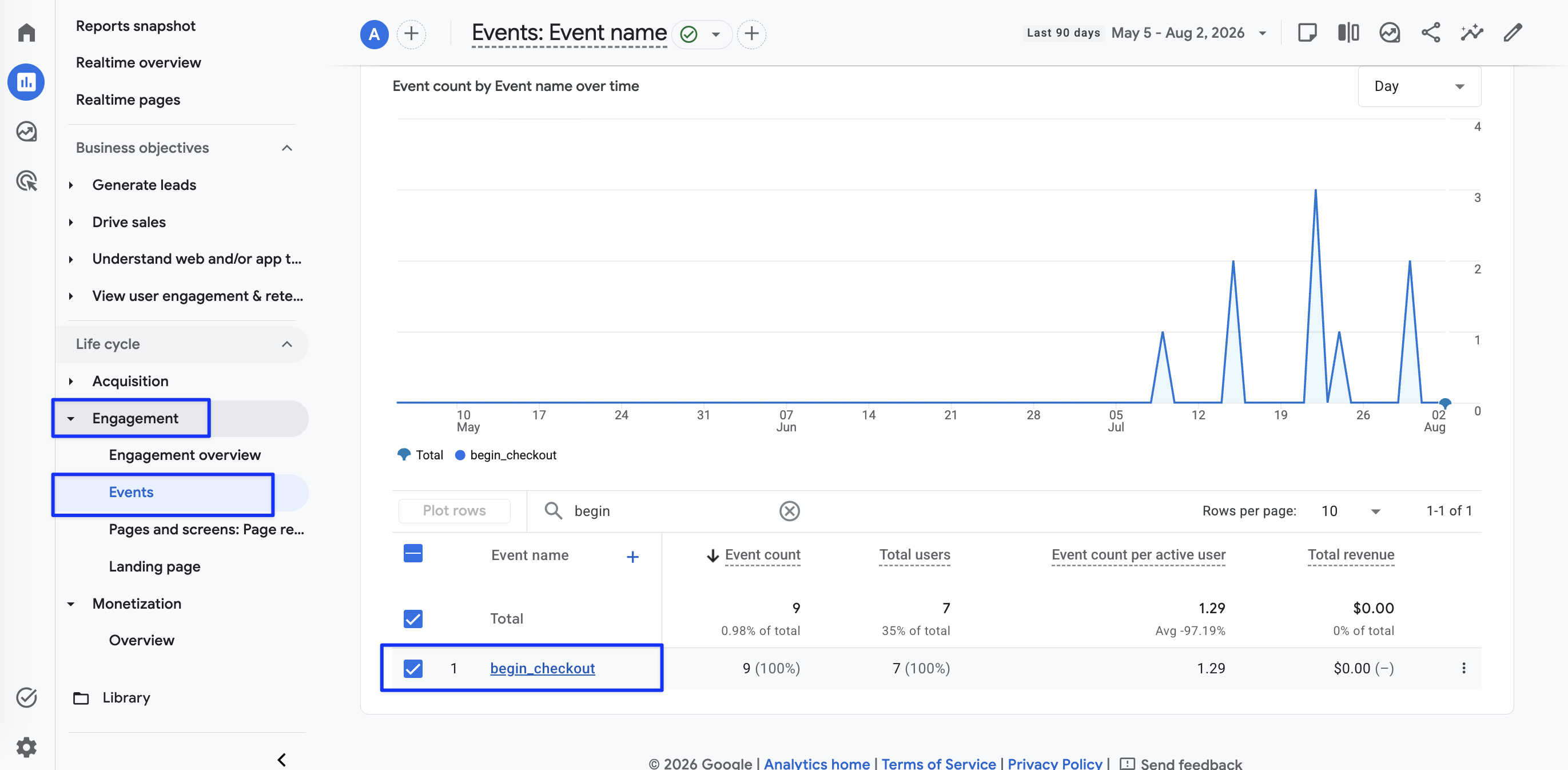
Task: Open Rows per page dropdown
Action: coord(1351,511)
